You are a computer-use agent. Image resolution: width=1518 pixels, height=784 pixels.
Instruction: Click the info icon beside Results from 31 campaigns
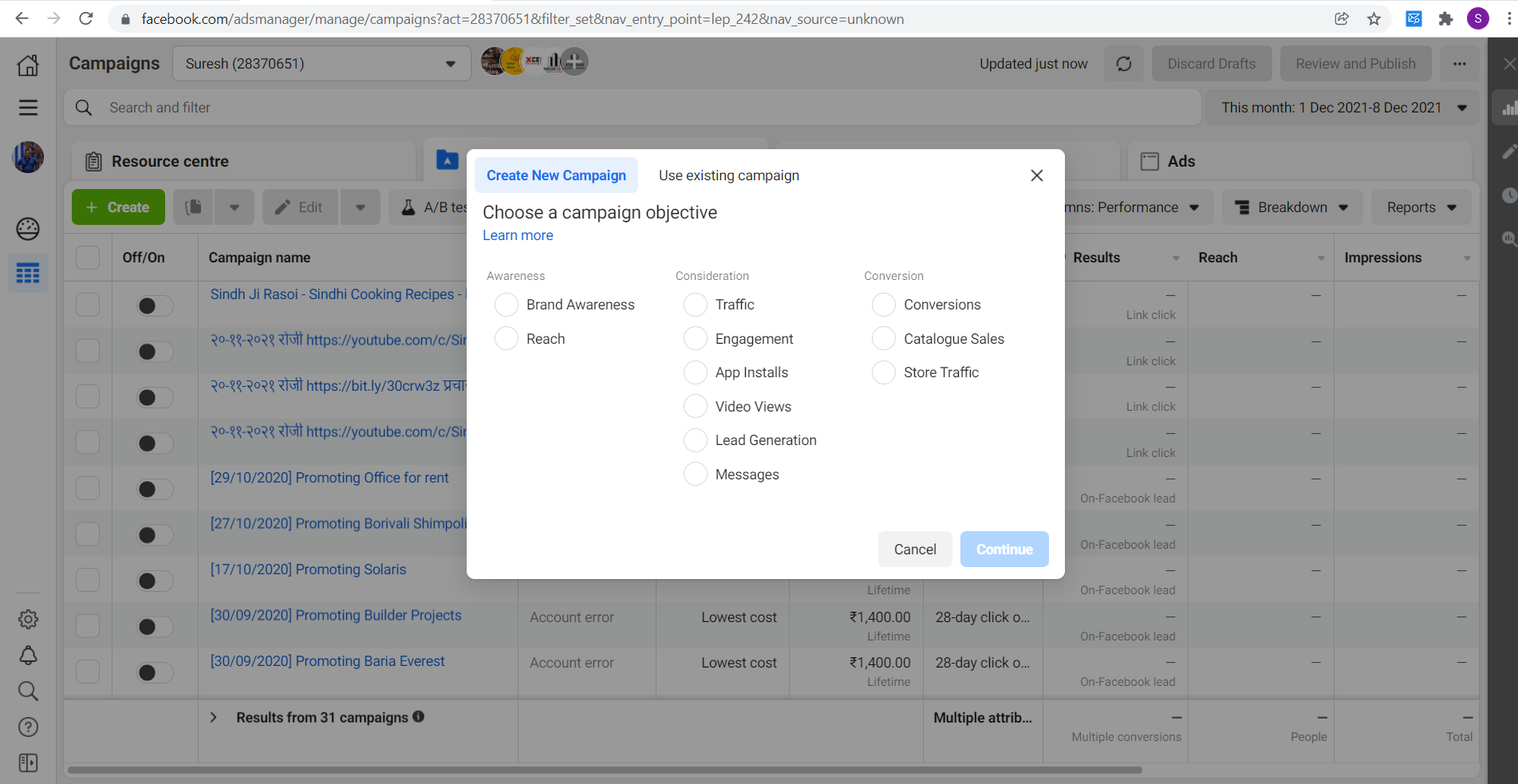click(x=419, y=717)
